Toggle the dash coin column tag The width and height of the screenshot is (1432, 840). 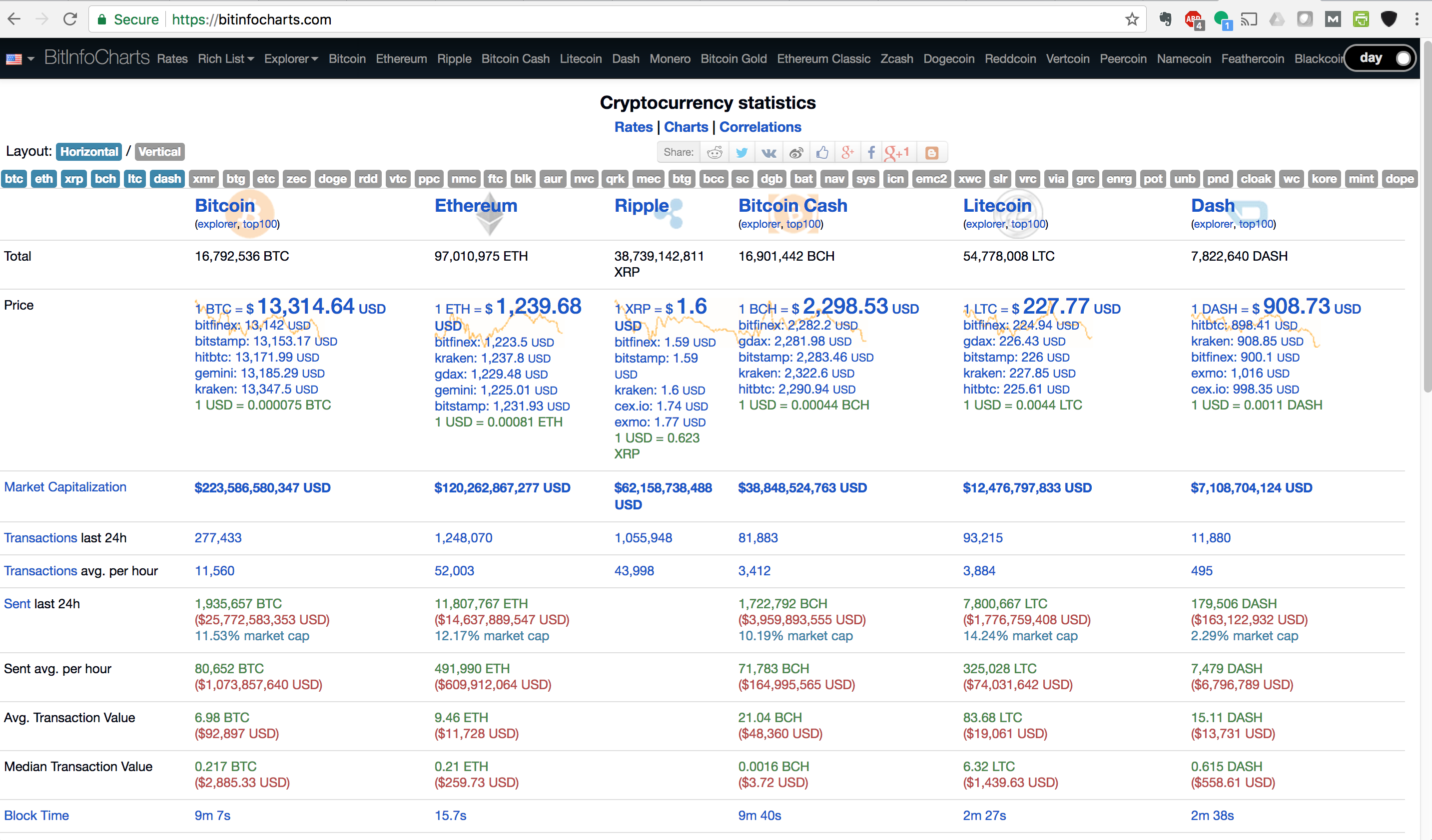[x=167, y=179]
